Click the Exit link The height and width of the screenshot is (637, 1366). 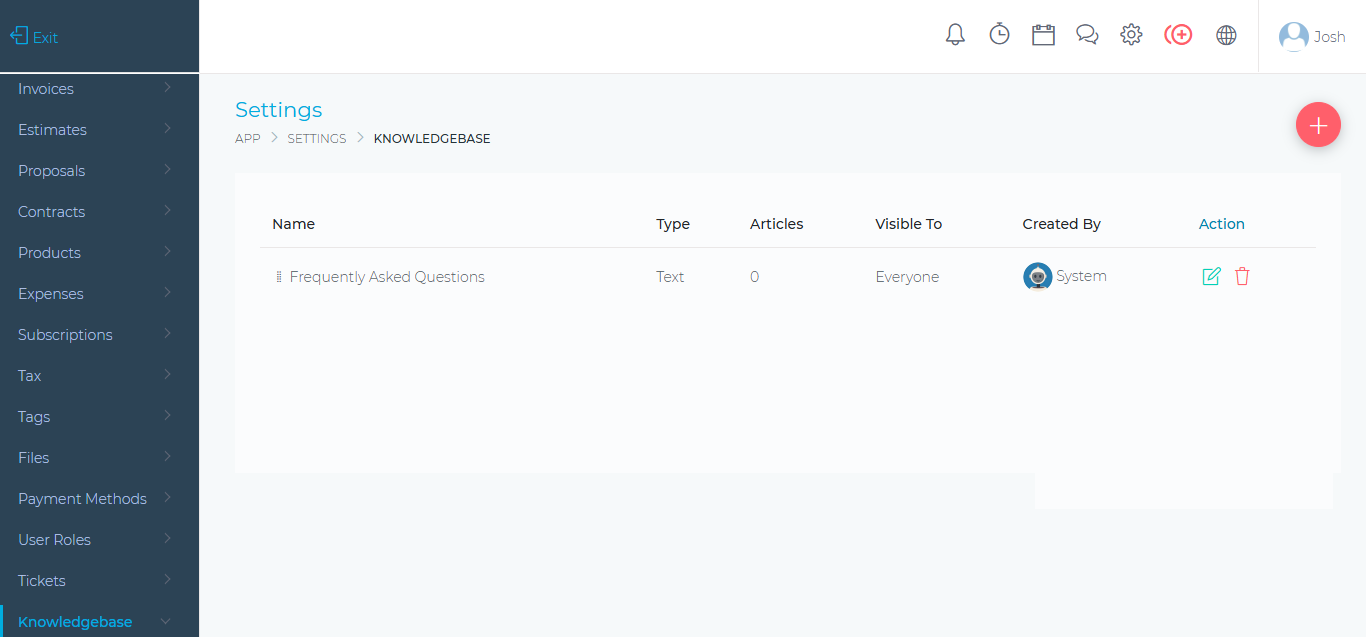tap(35, 37)
